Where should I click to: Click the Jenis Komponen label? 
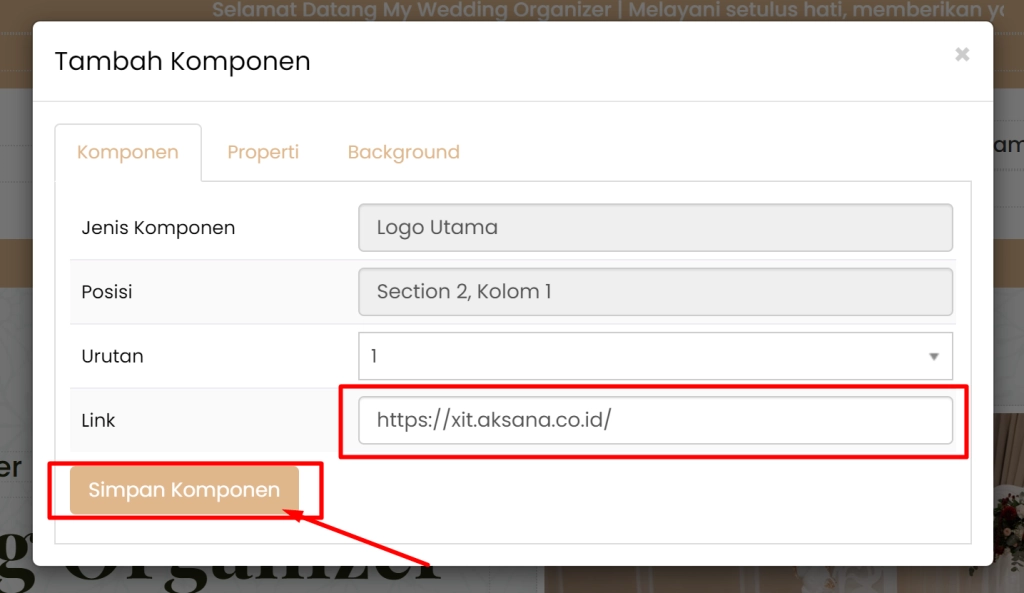pos(158,228)
